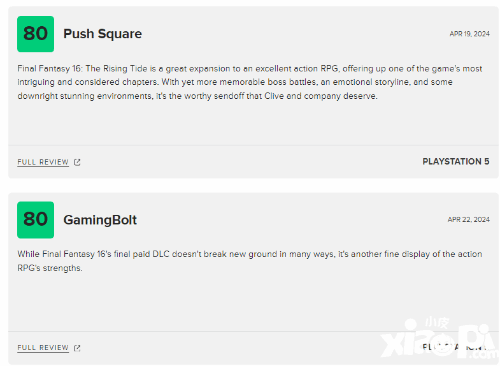Click the partially hidden platform label in GamingBolt card
500x366 pixels.
pos(456,347)
